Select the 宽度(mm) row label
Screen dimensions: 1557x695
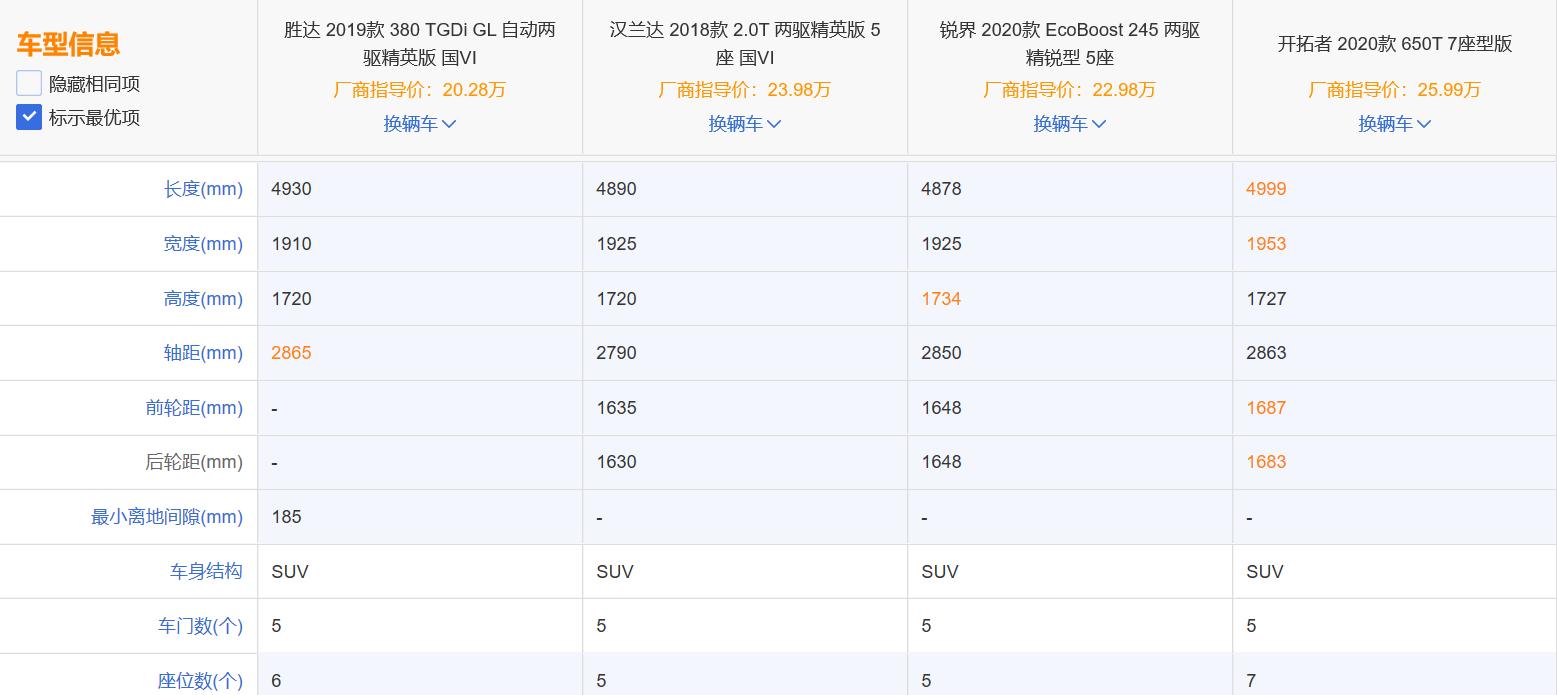point(204,243)
